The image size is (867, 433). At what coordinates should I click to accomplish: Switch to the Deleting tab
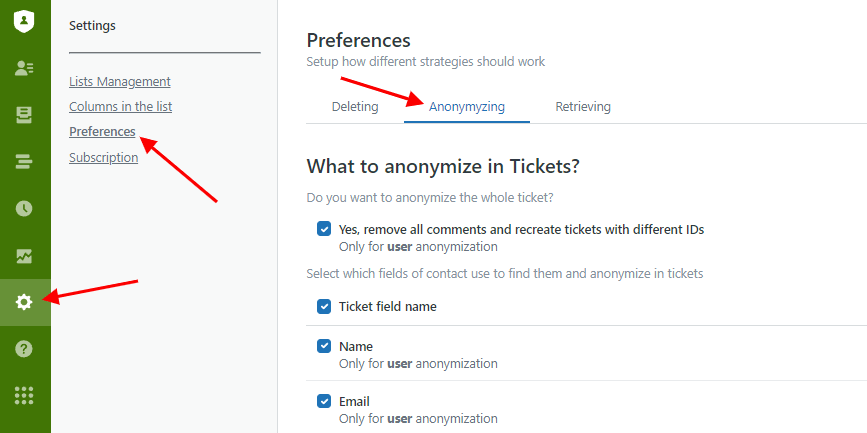[x=355, y=107]
